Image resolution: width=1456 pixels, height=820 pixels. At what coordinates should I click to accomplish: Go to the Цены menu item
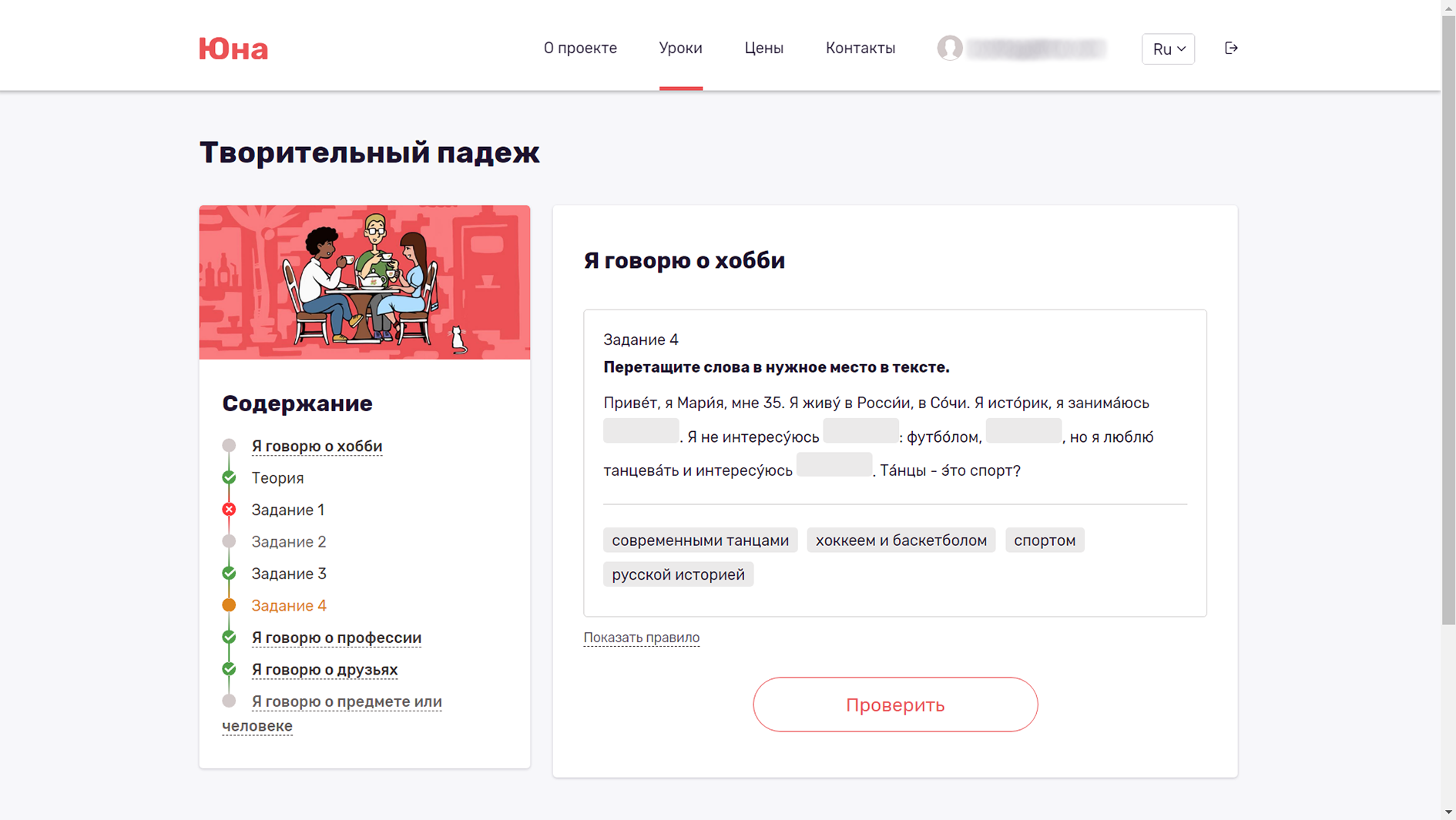(x=763, y=49)
